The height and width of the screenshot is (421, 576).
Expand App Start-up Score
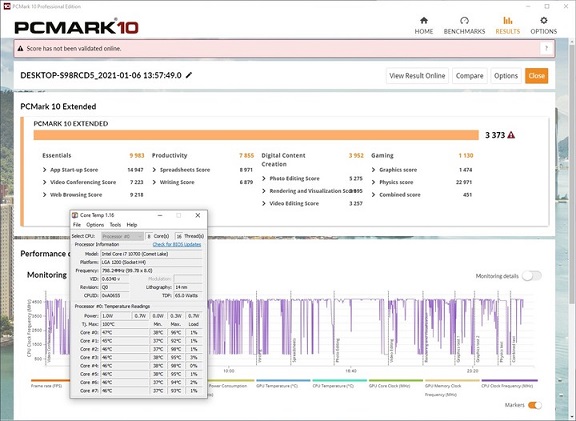pos(44,170)
